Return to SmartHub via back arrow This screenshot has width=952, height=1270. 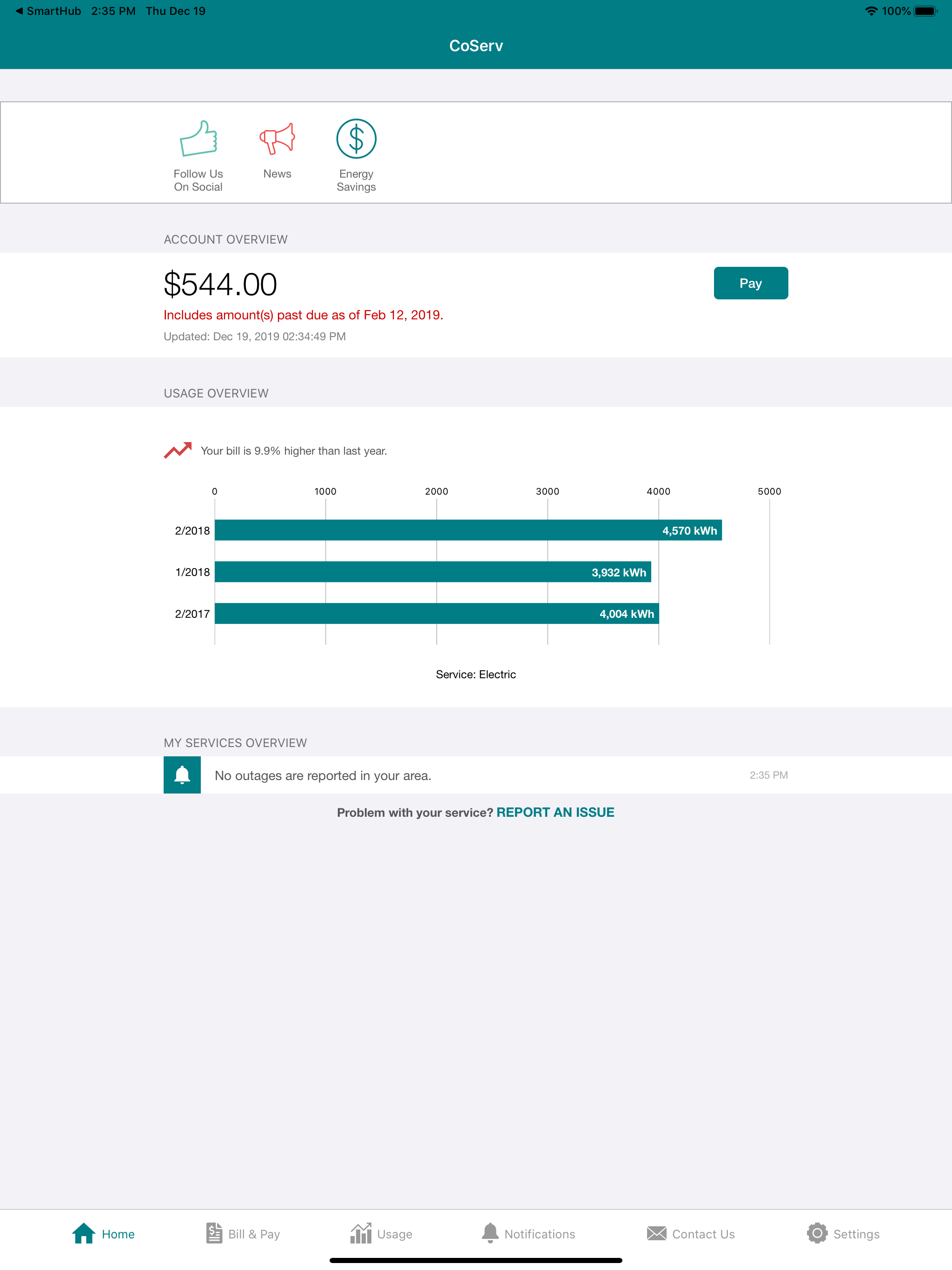48,11
